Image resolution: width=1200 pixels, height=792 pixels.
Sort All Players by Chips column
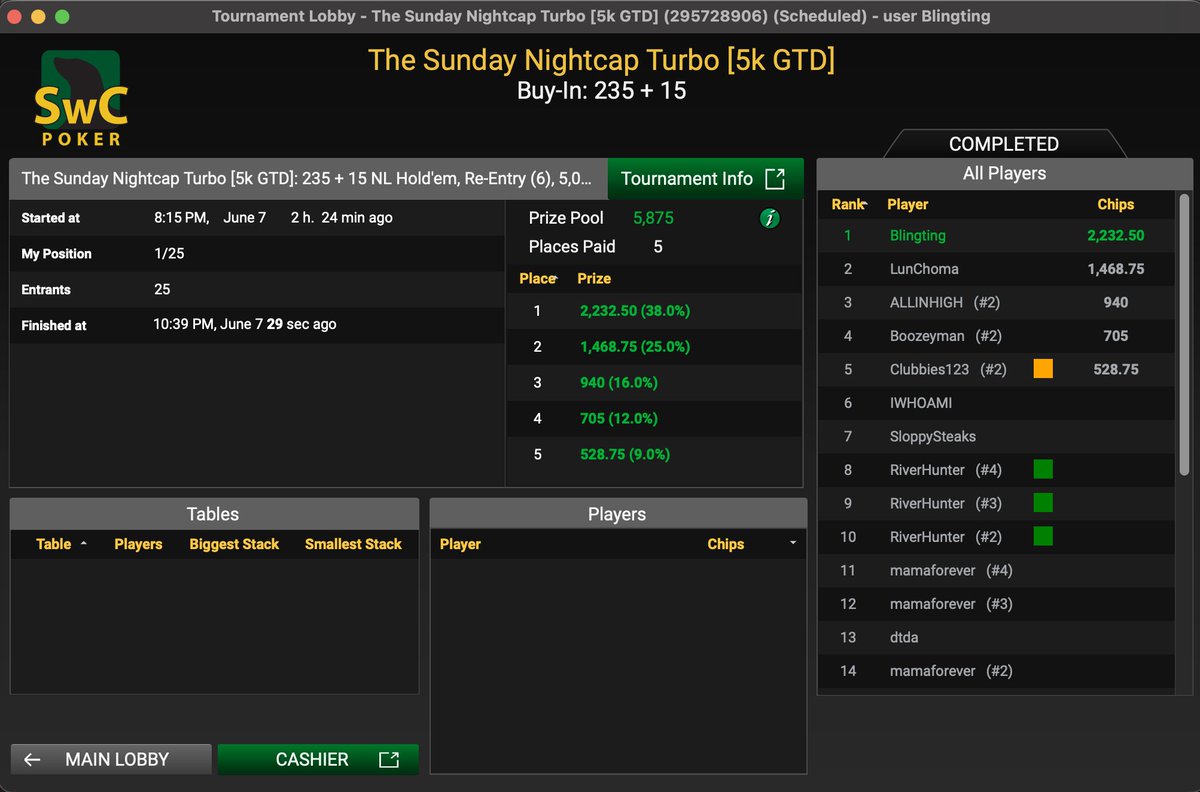coord(1115,204)
